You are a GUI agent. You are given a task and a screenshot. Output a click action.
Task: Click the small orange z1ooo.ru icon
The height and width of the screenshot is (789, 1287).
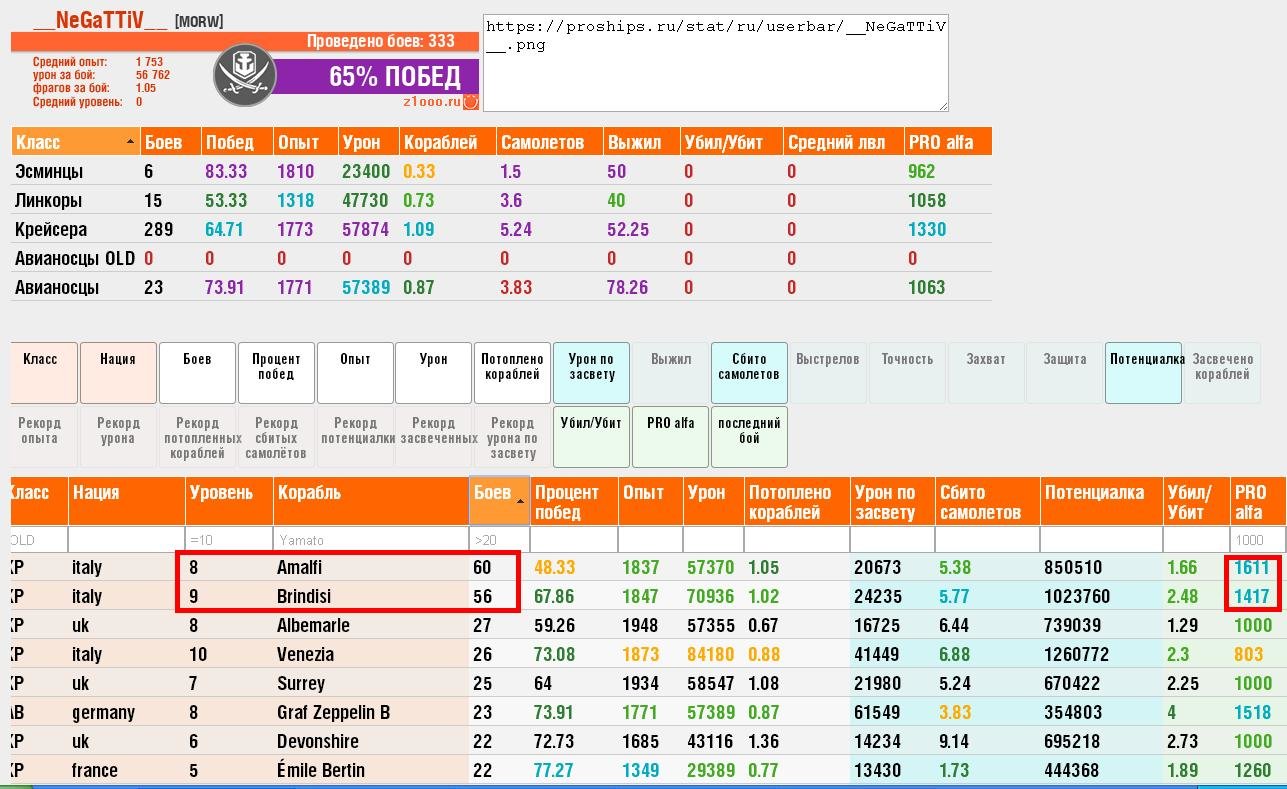(x=471, y=102)
